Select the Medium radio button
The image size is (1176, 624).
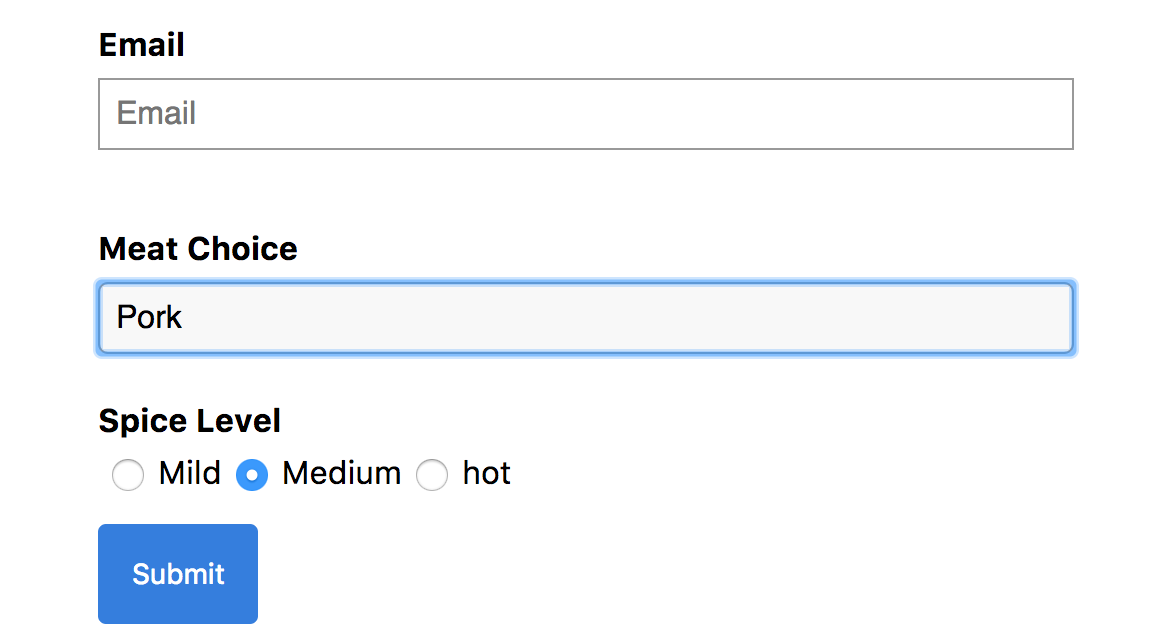click(252, 475)
